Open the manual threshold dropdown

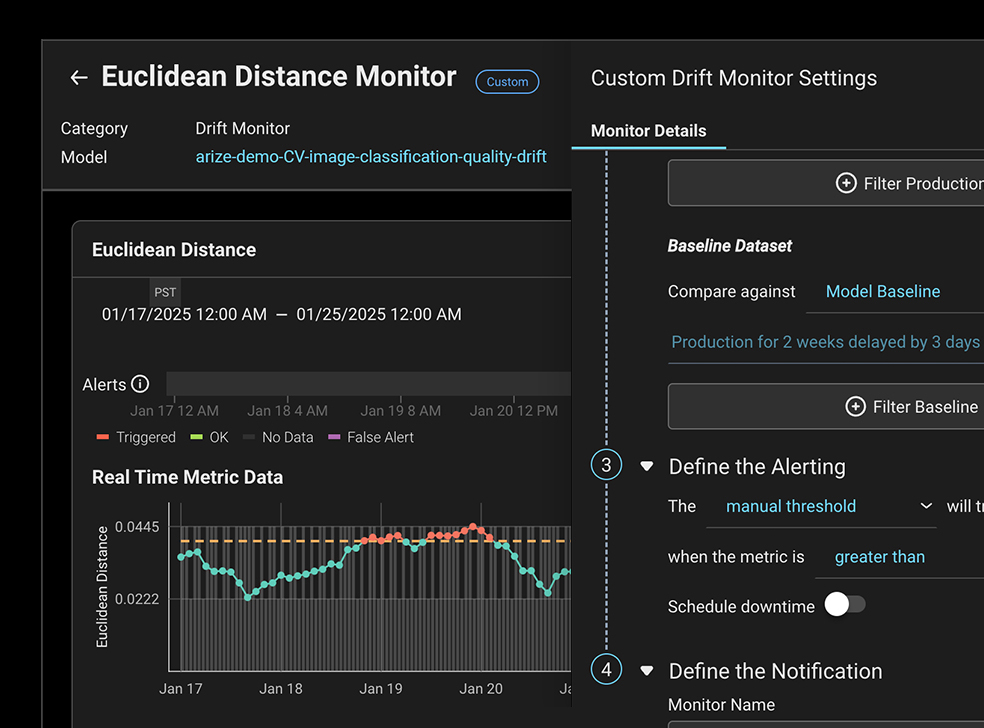tap(820, 506)
